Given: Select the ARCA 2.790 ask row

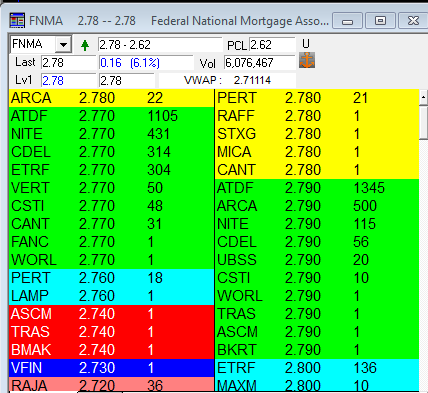Looking at the screenshot, I should point(317,206).
